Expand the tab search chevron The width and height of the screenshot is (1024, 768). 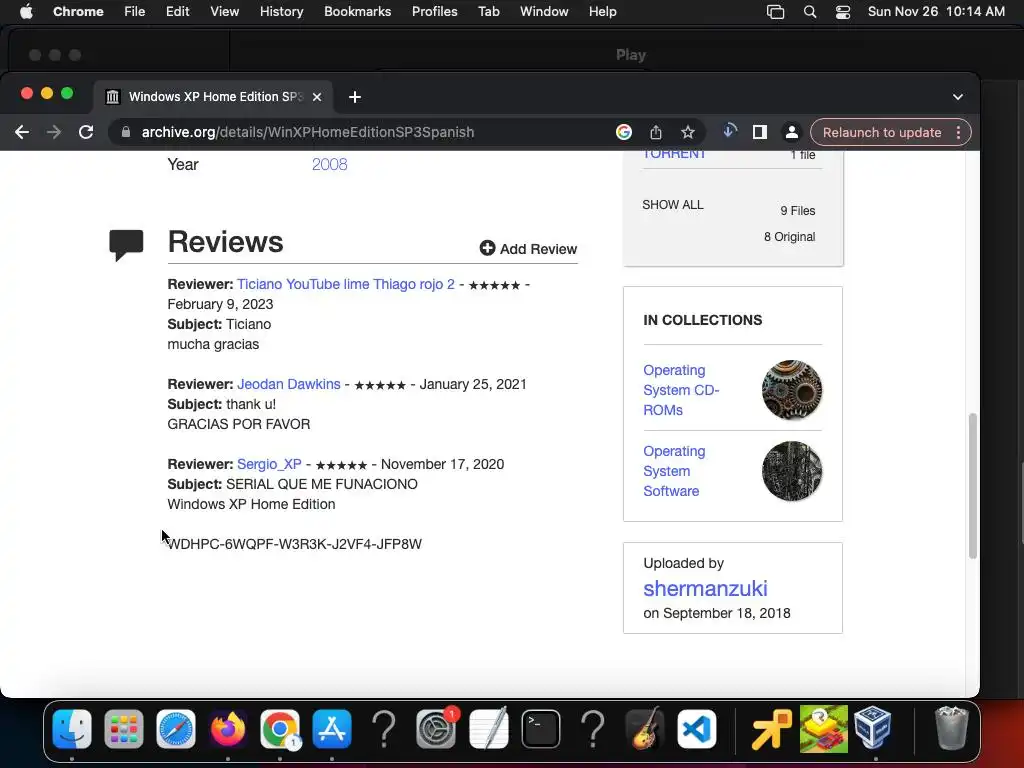coord(957,97)
